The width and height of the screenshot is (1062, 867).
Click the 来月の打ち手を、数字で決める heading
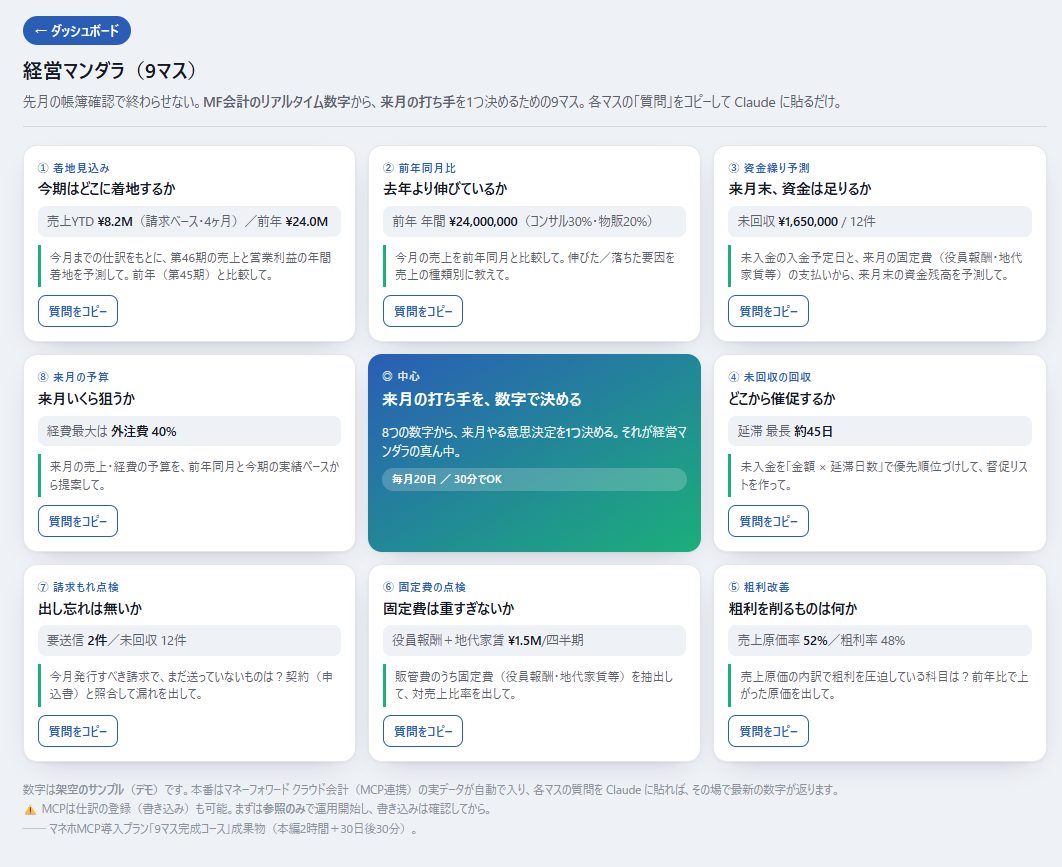[x=482, y=400]
